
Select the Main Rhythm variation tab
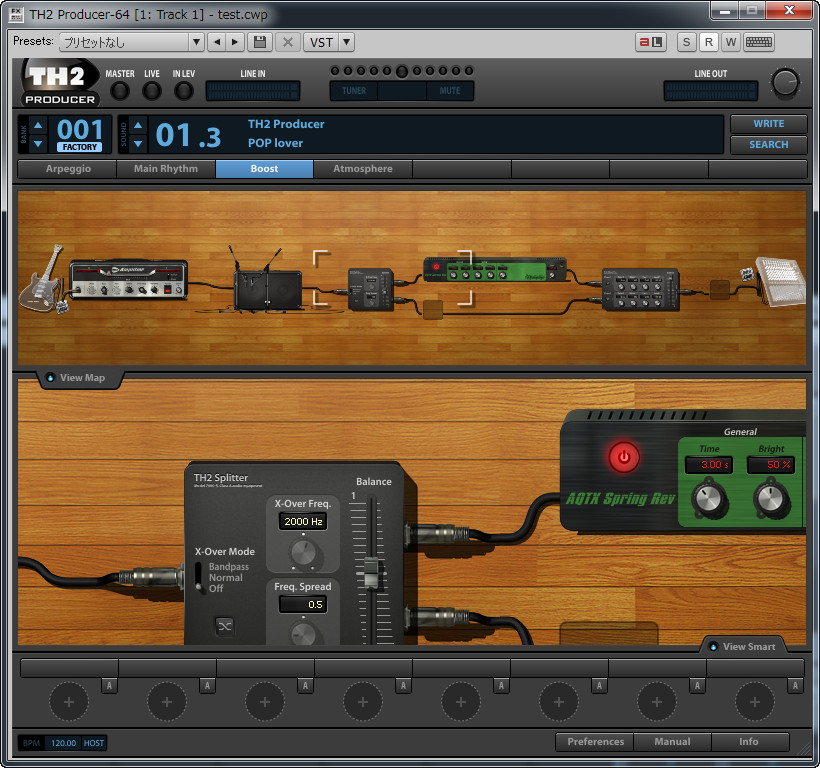[x=166, y=169]
